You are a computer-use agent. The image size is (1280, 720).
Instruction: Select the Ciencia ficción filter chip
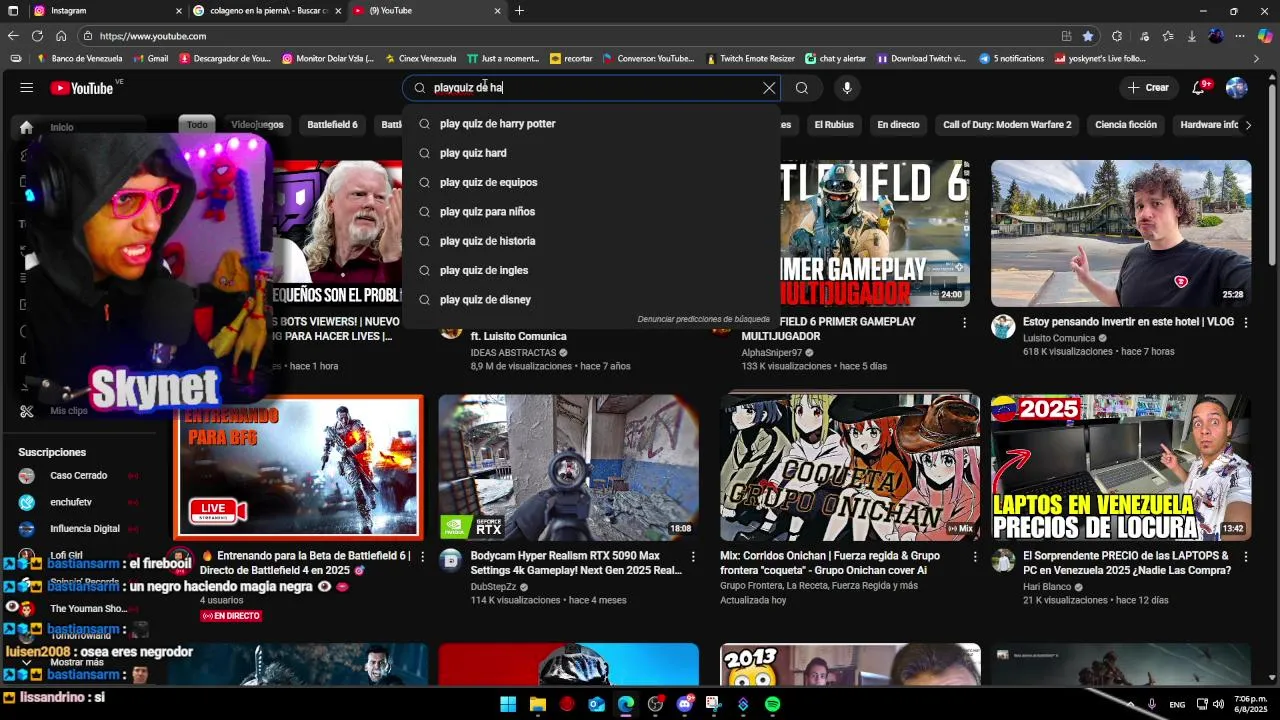(x=1126, y=125)
